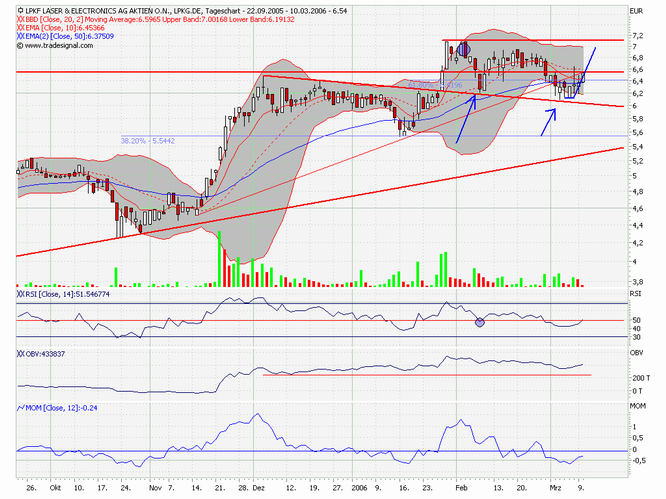Viewport: 666px width, 499px height.
Task: Click the red legend marker before BBD
Action: click(x=21, y=19)
